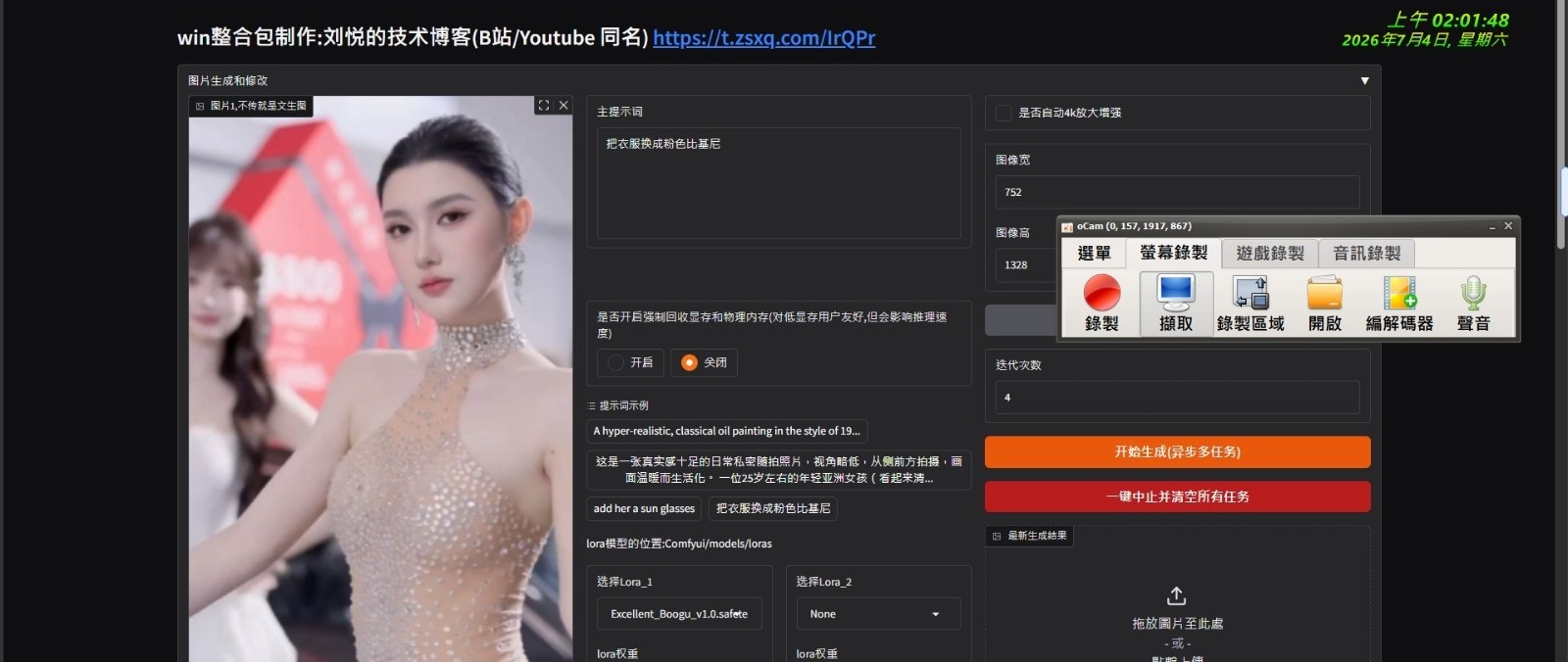Minimize the oCam window

pos(1492,227)
